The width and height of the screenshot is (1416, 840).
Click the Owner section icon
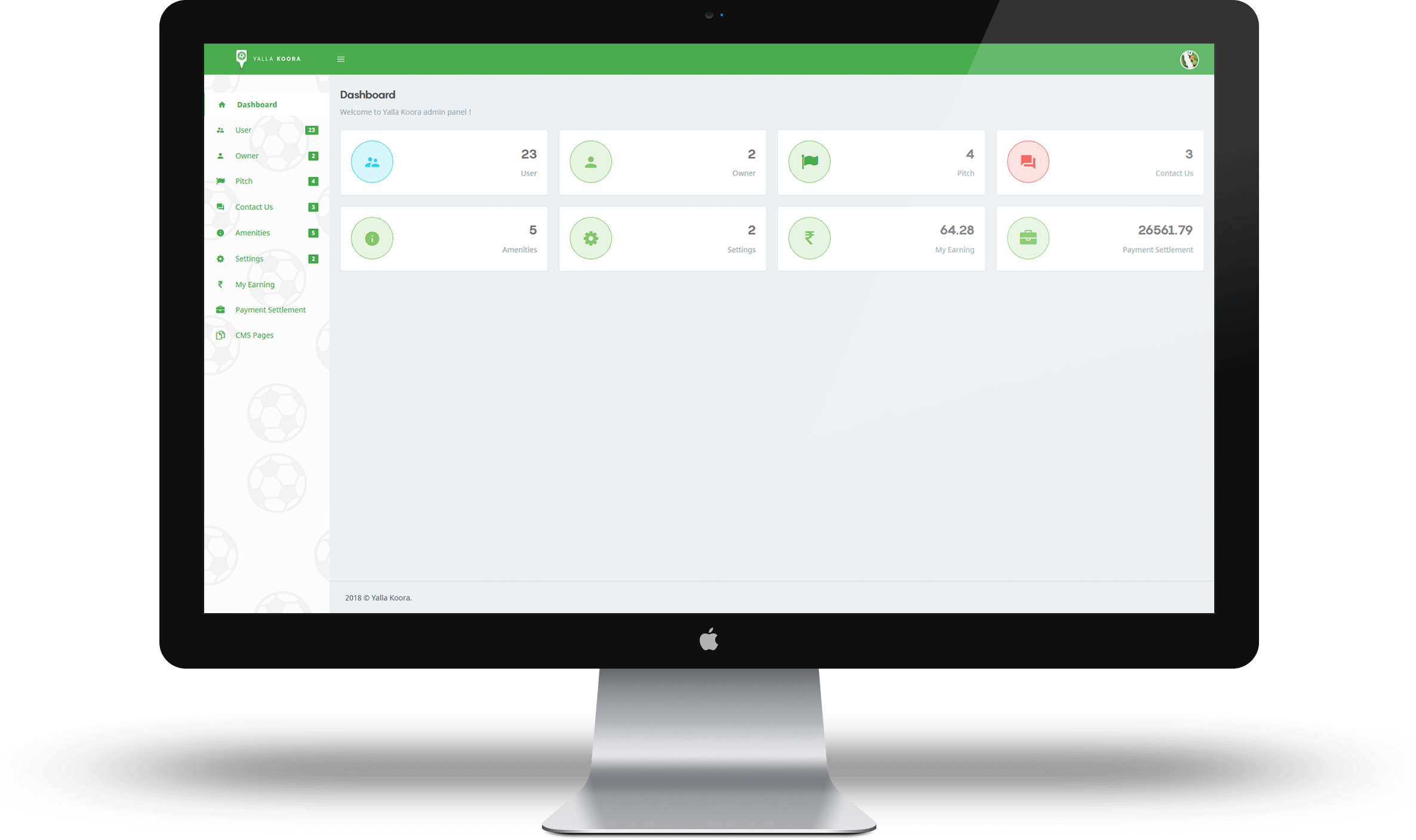point(220,155)
